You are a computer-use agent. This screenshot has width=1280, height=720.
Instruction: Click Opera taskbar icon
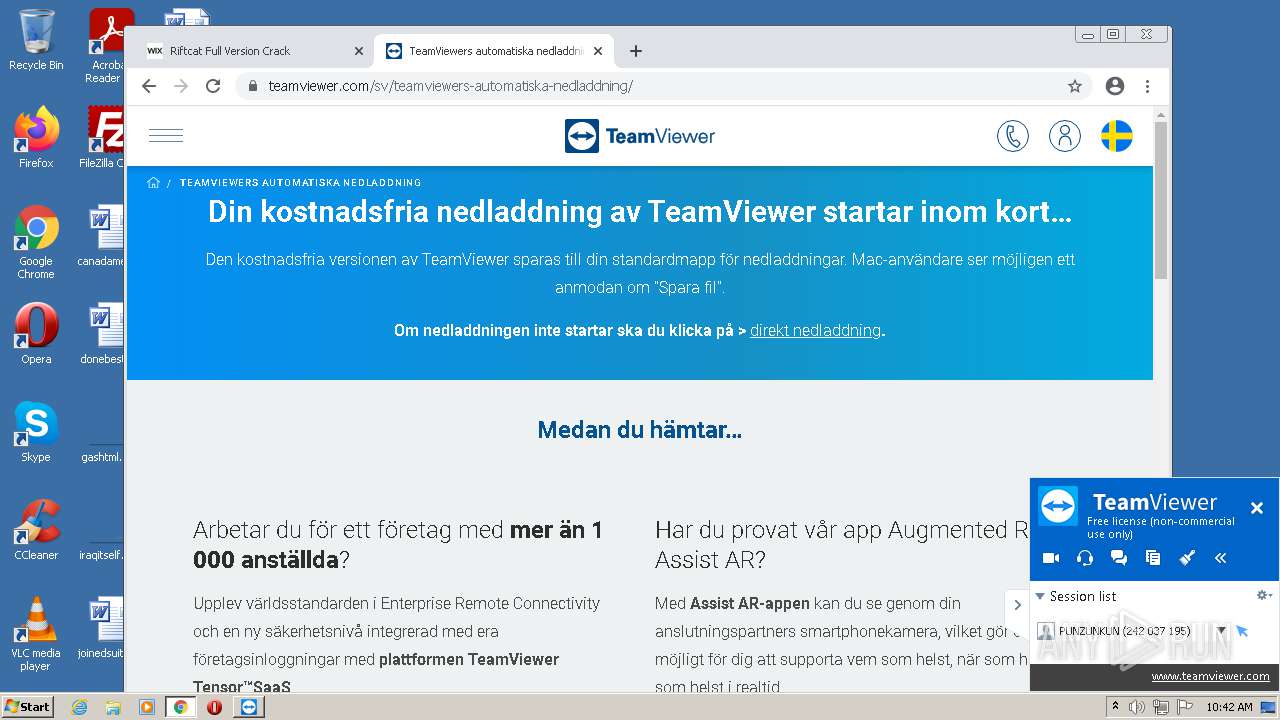click(214, 707)
